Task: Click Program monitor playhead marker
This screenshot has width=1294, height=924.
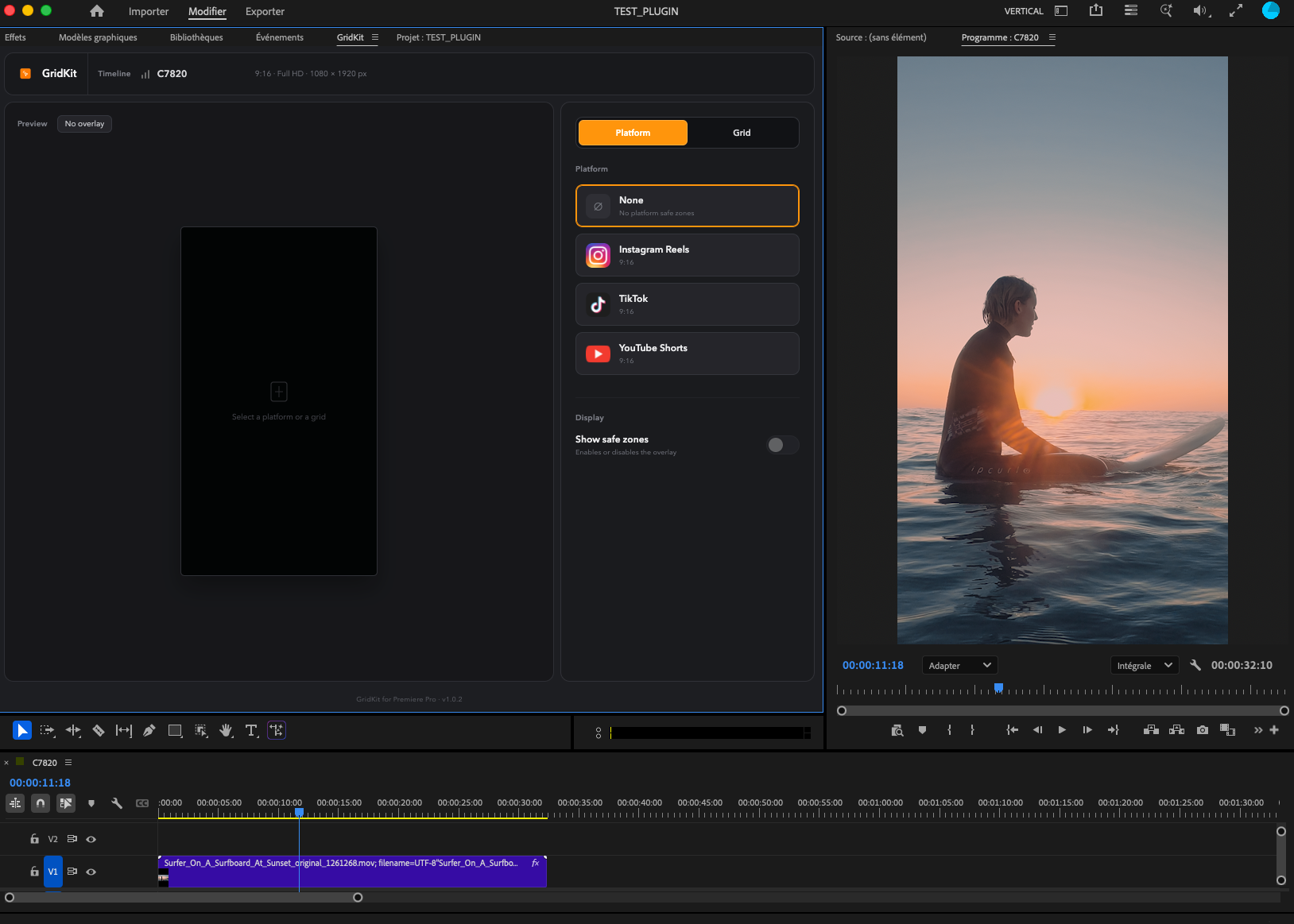Action: coord(999,687)
